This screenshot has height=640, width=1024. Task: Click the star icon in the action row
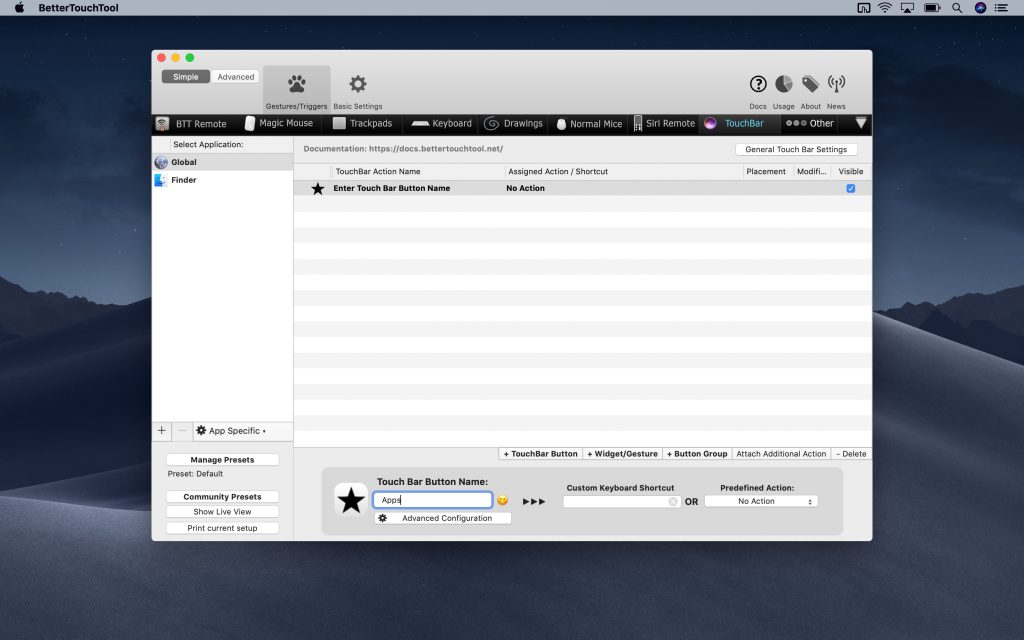click(317, 188)
